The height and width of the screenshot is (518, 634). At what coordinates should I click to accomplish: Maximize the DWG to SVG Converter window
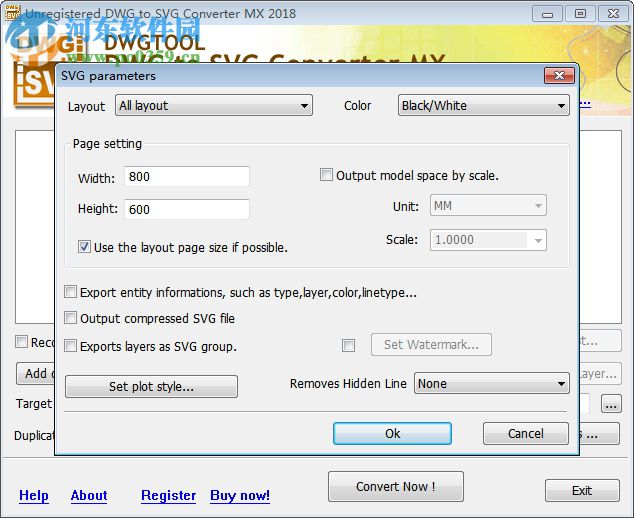580,14
